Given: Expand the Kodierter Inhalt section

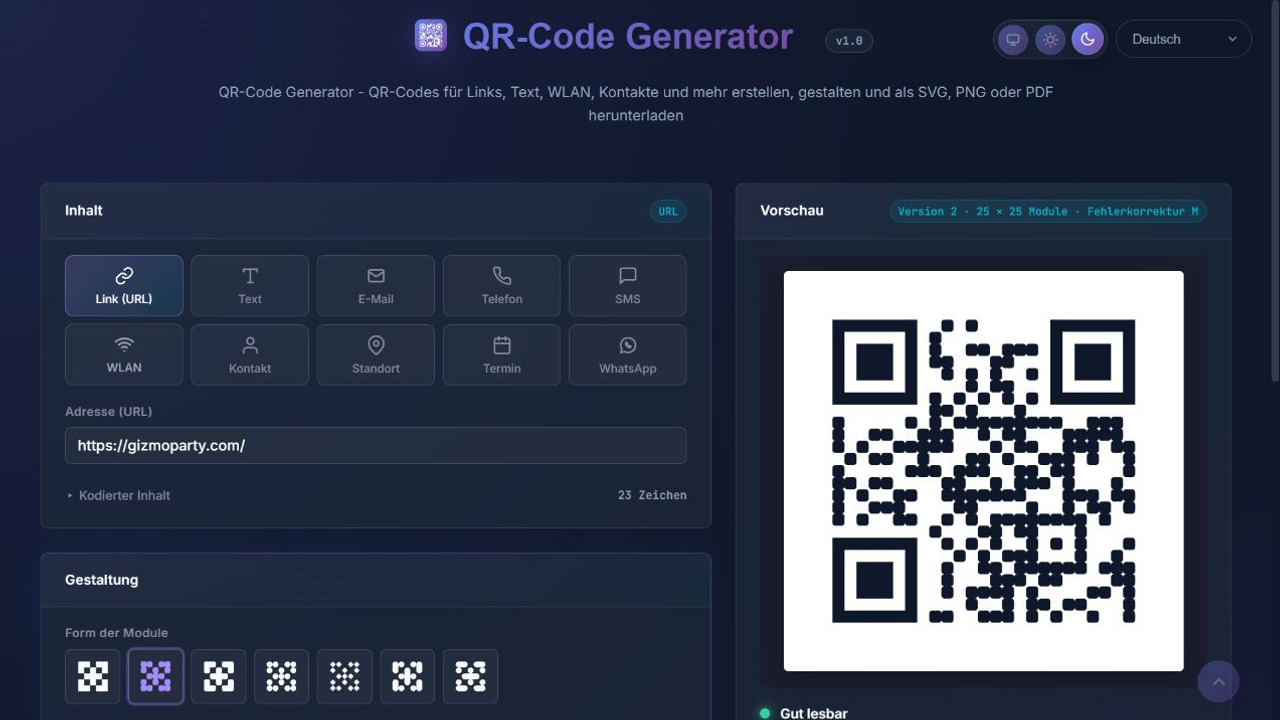Looking at the screenshot, I should pyautogui.click(x=119, y=495).
